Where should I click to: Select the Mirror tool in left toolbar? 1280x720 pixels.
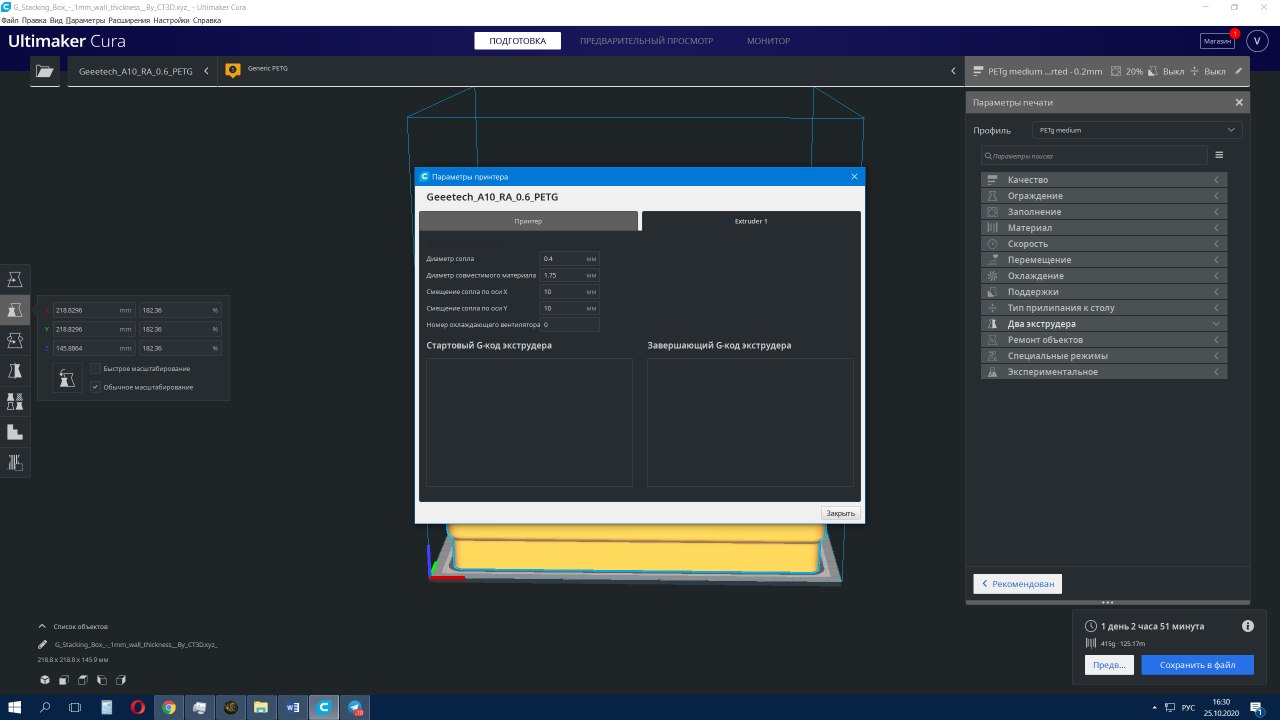click(15, 371)
